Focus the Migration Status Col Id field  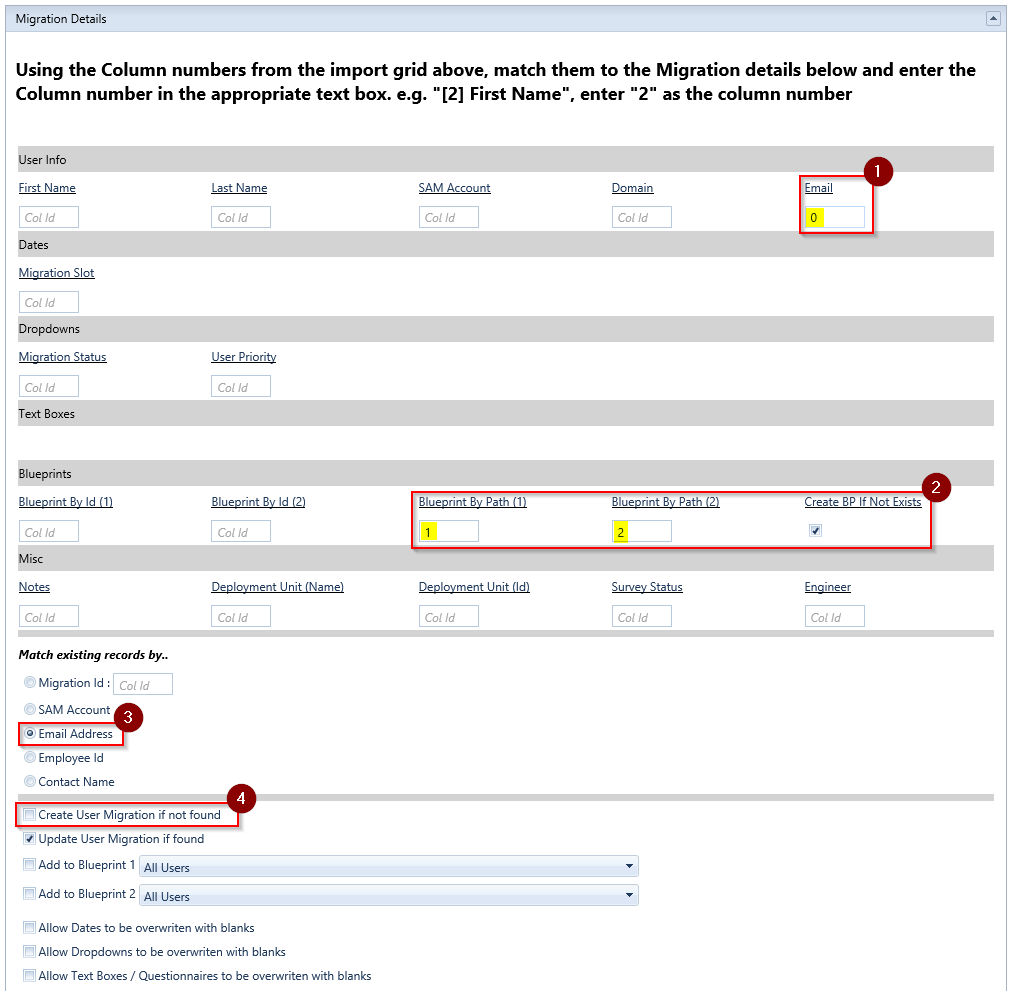(49, 387)
